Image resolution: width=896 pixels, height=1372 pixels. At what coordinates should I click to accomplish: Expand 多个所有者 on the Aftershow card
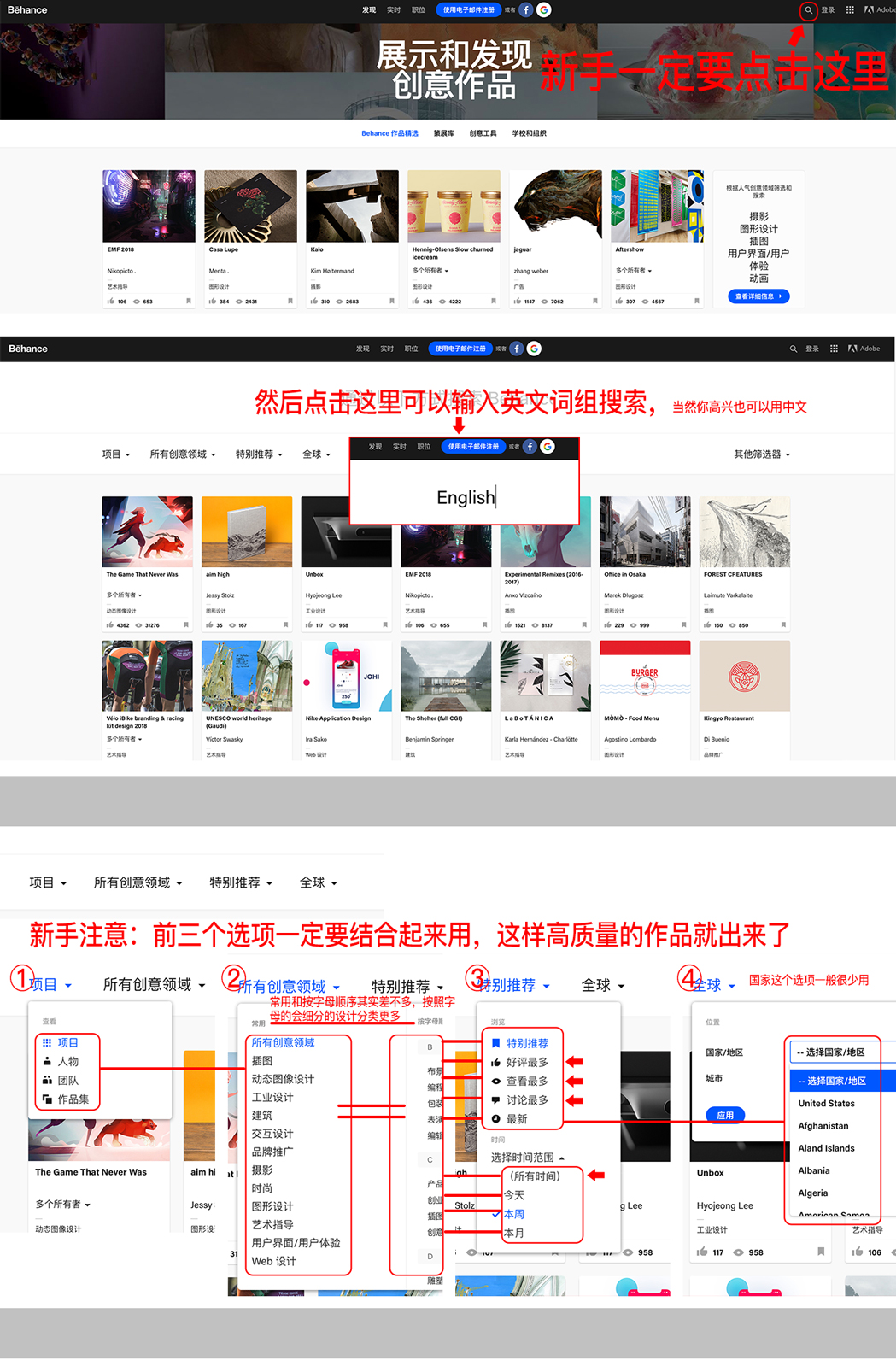634,271
